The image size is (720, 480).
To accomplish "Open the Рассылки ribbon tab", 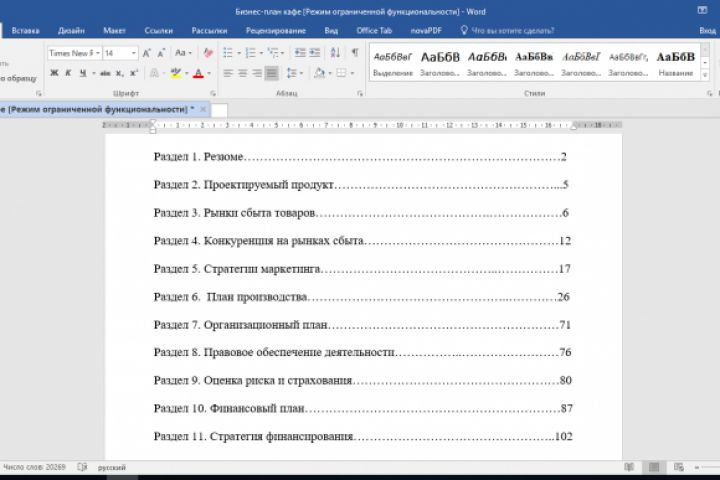I will pyautogui.click(x=209, y=30).
